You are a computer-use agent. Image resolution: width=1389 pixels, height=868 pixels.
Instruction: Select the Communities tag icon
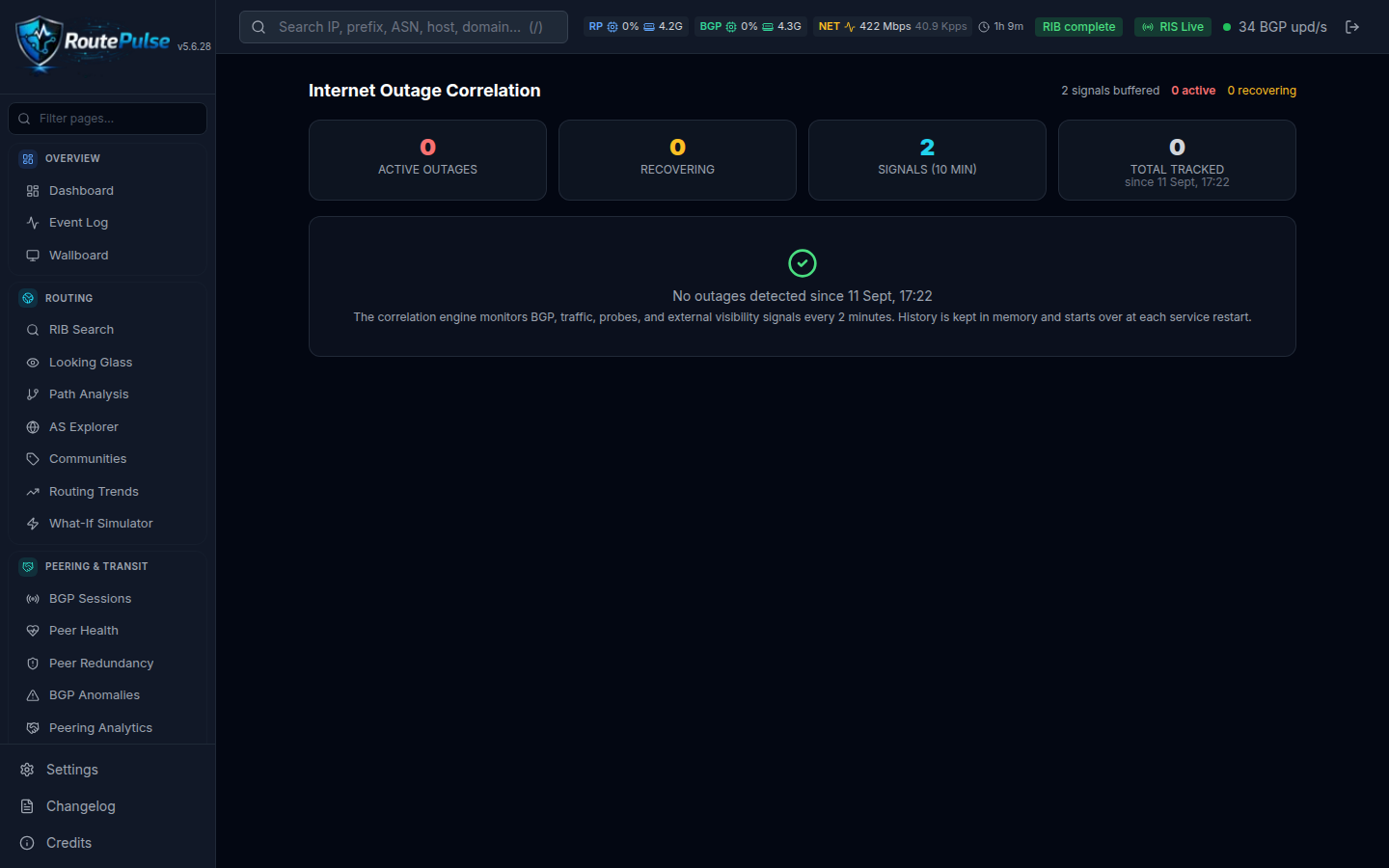[x=33, y=459]
